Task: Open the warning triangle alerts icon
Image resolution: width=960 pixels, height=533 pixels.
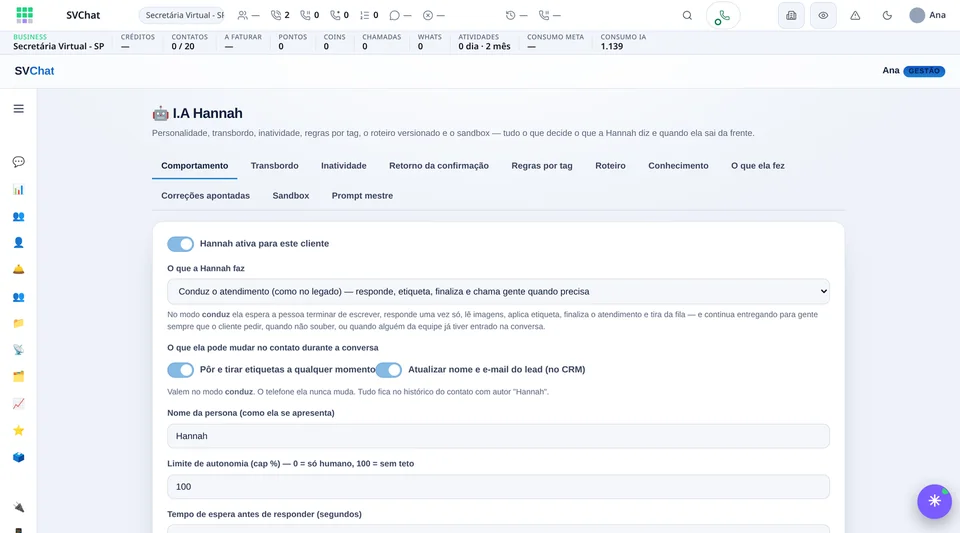Action: pos(855,15)
